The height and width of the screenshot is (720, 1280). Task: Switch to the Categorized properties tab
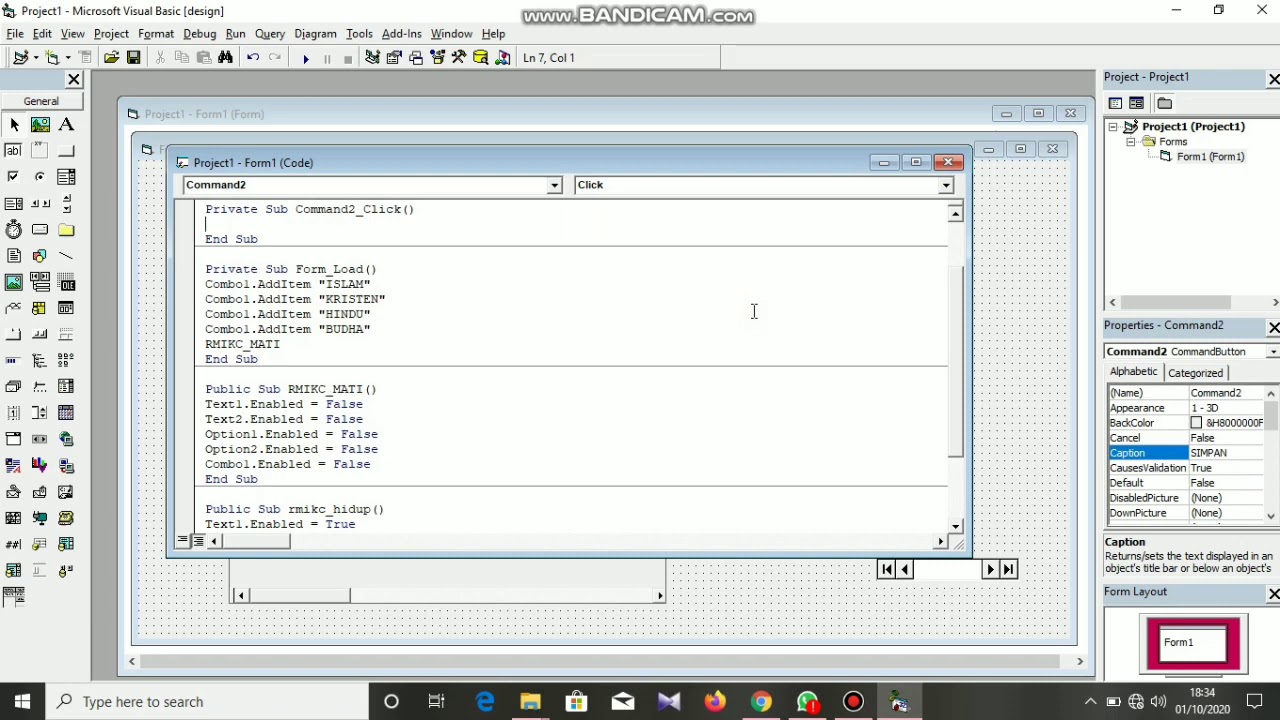pyautogui.click(x=1195, y=373)
